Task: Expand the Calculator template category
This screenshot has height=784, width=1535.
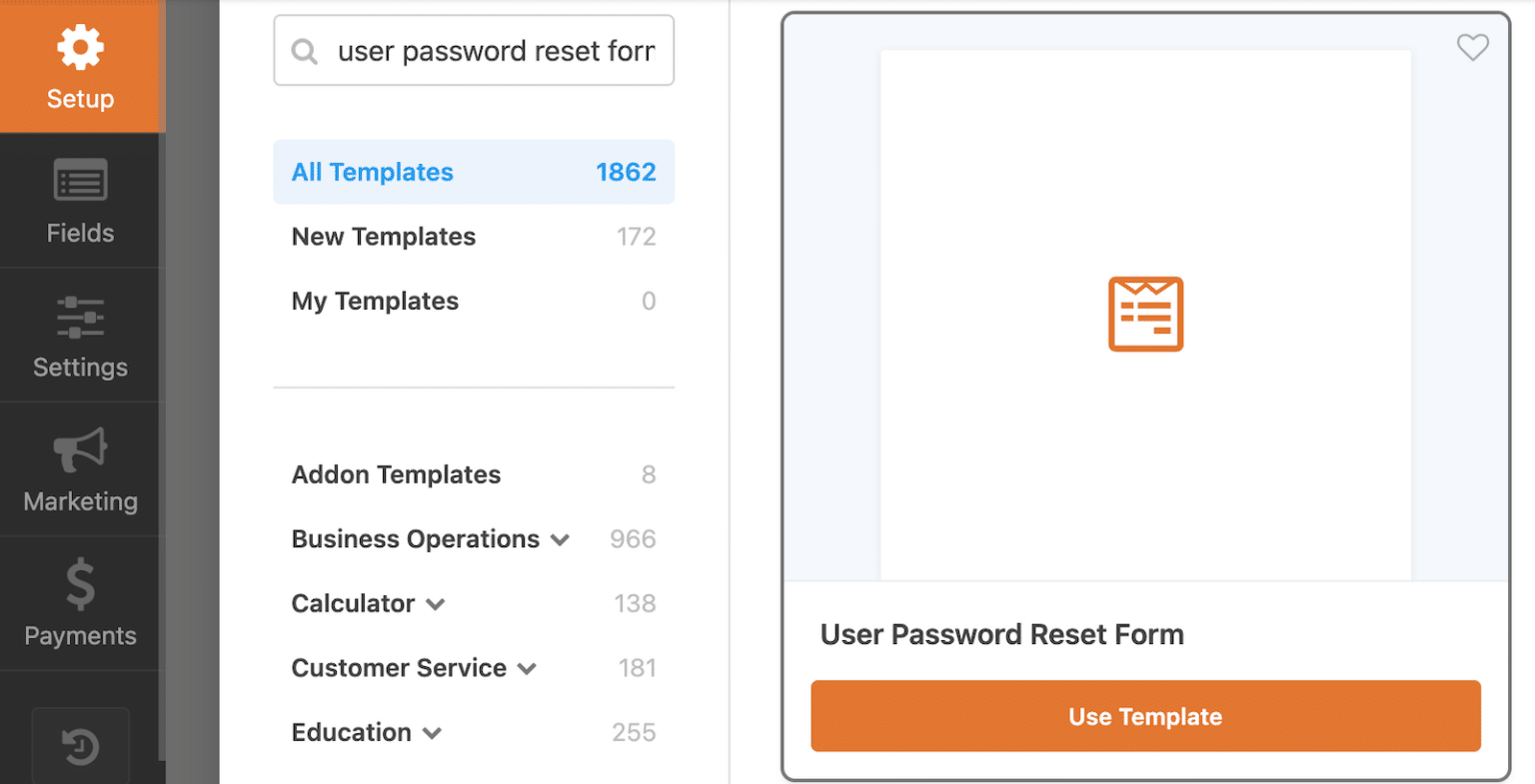Action: click(x=436, y=603)
